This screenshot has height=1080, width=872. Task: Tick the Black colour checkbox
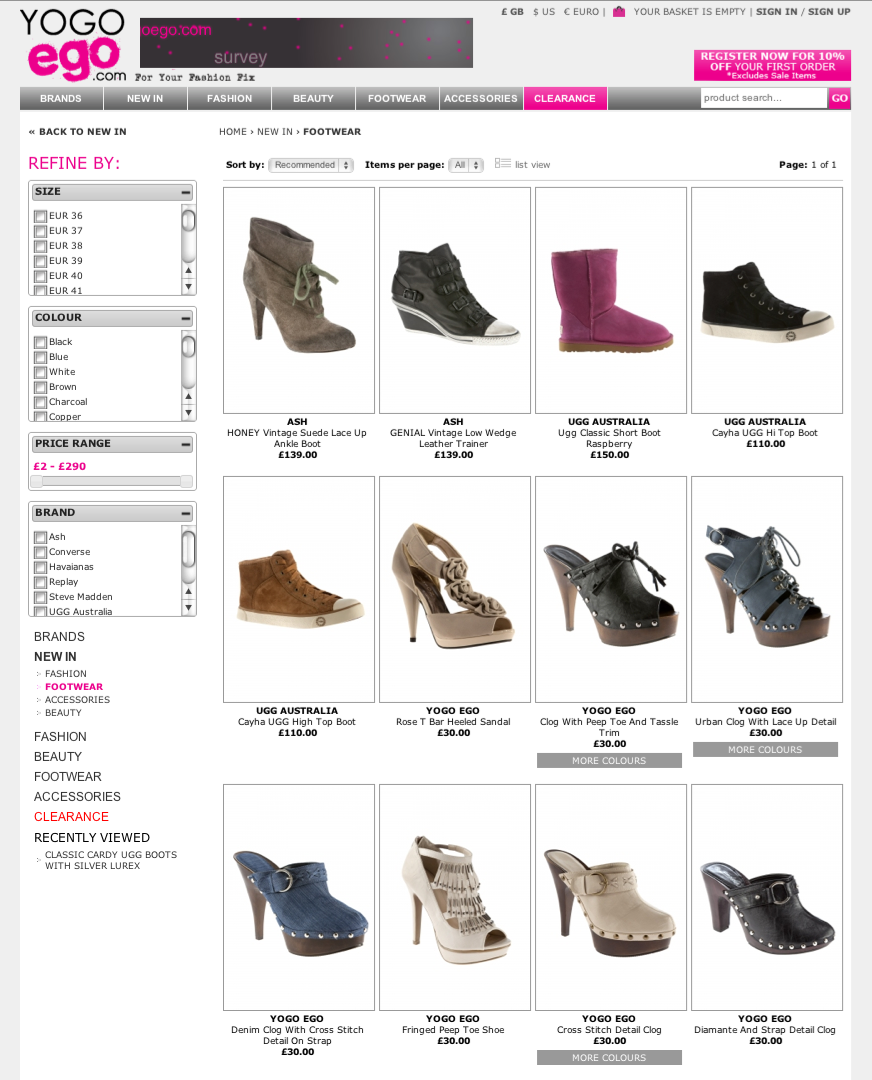[x=41, y=342]
